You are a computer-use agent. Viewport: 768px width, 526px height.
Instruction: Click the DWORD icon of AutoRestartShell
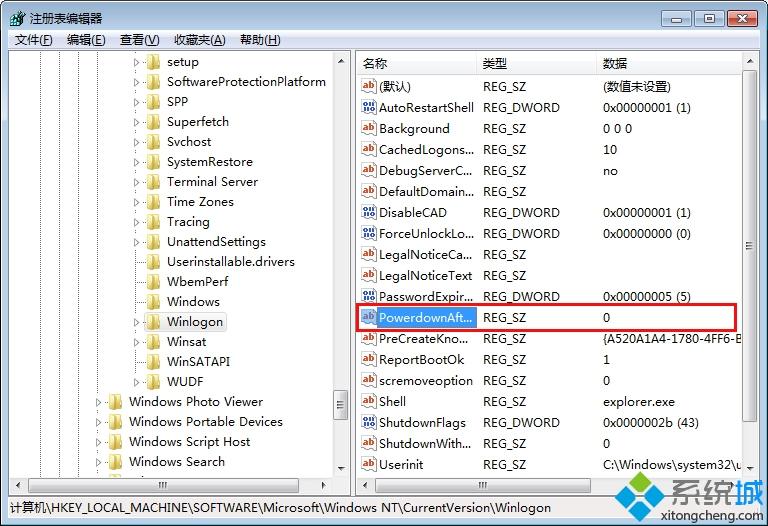[x=368, y=107]
